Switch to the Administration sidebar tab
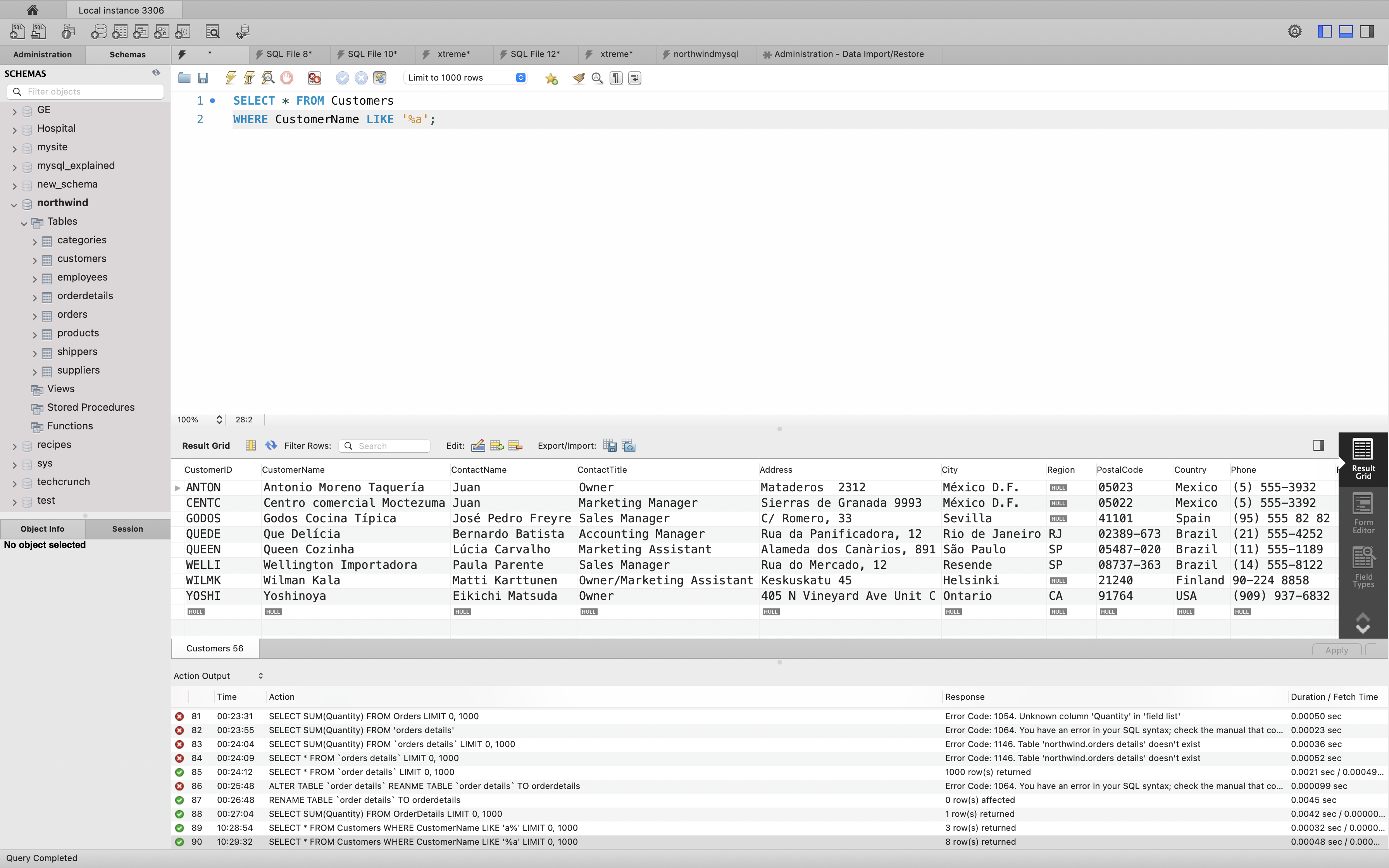The height and width of the screenshot is (868, 1389). [x=43, y=55]
